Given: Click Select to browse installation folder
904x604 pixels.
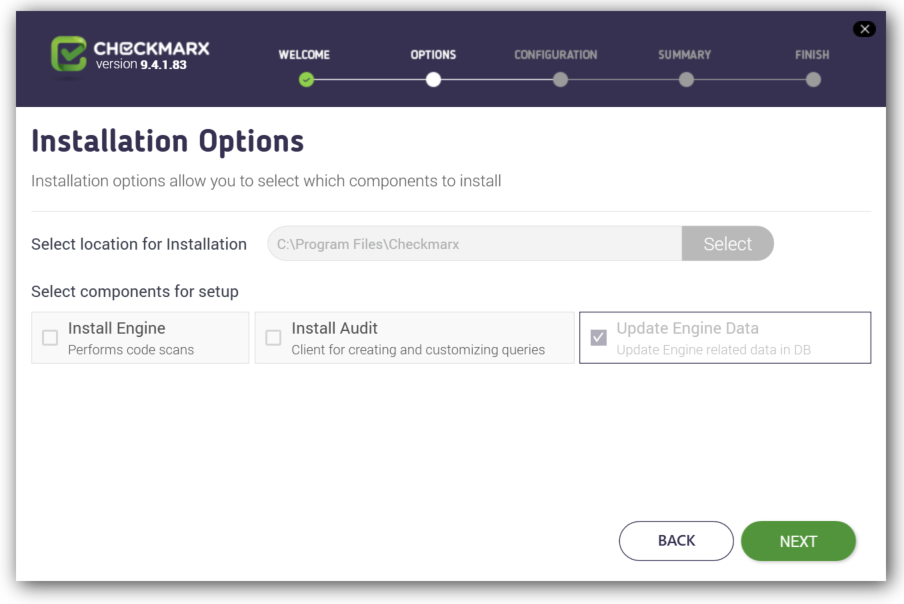Looking at the screenshot, I should (728, 244).
